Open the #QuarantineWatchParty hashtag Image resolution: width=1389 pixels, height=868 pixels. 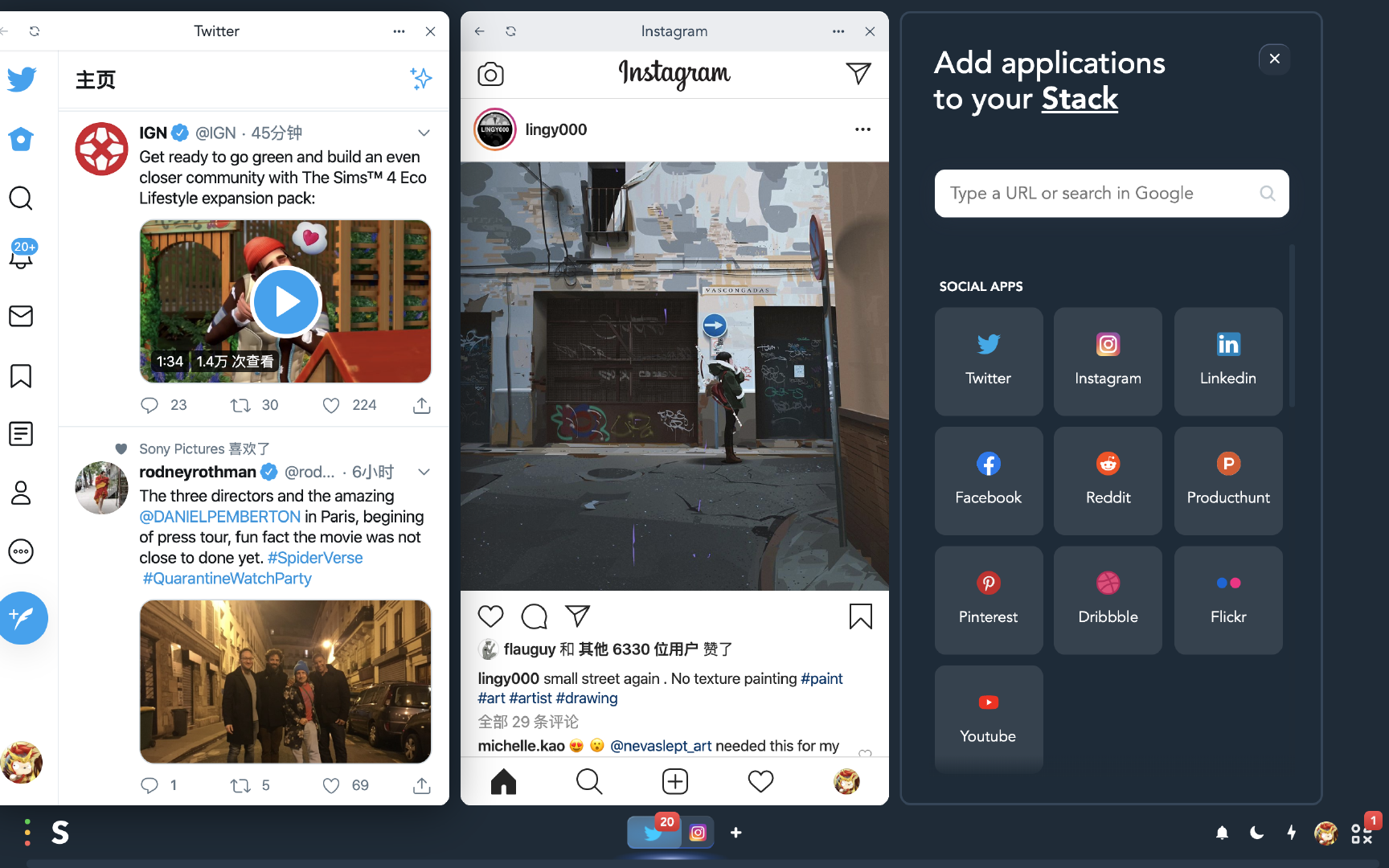click(x=227, y=579)
